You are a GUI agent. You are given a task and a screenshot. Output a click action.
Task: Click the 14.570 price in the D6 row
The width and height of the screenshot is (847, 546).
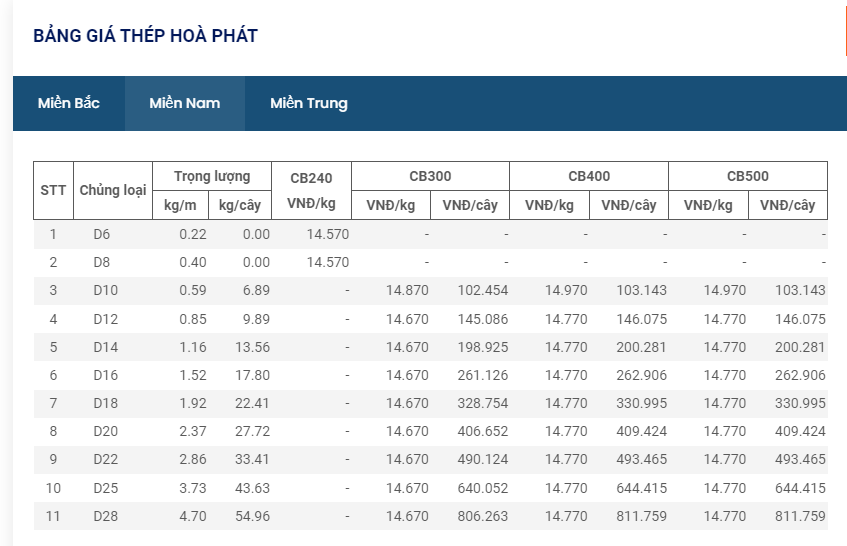328,234
